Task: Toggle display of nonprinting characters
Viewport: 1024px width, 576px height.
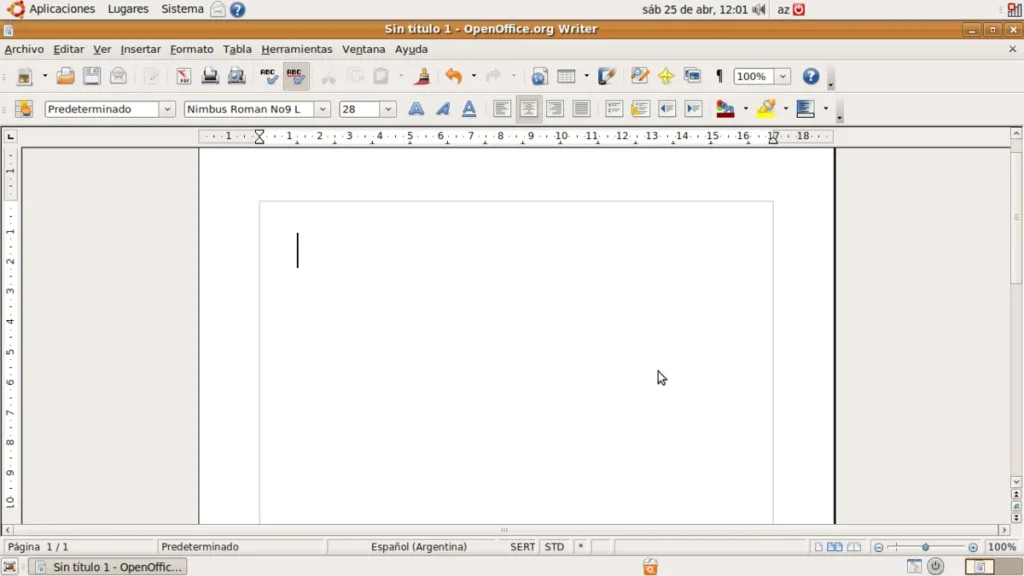Action: 719,76
